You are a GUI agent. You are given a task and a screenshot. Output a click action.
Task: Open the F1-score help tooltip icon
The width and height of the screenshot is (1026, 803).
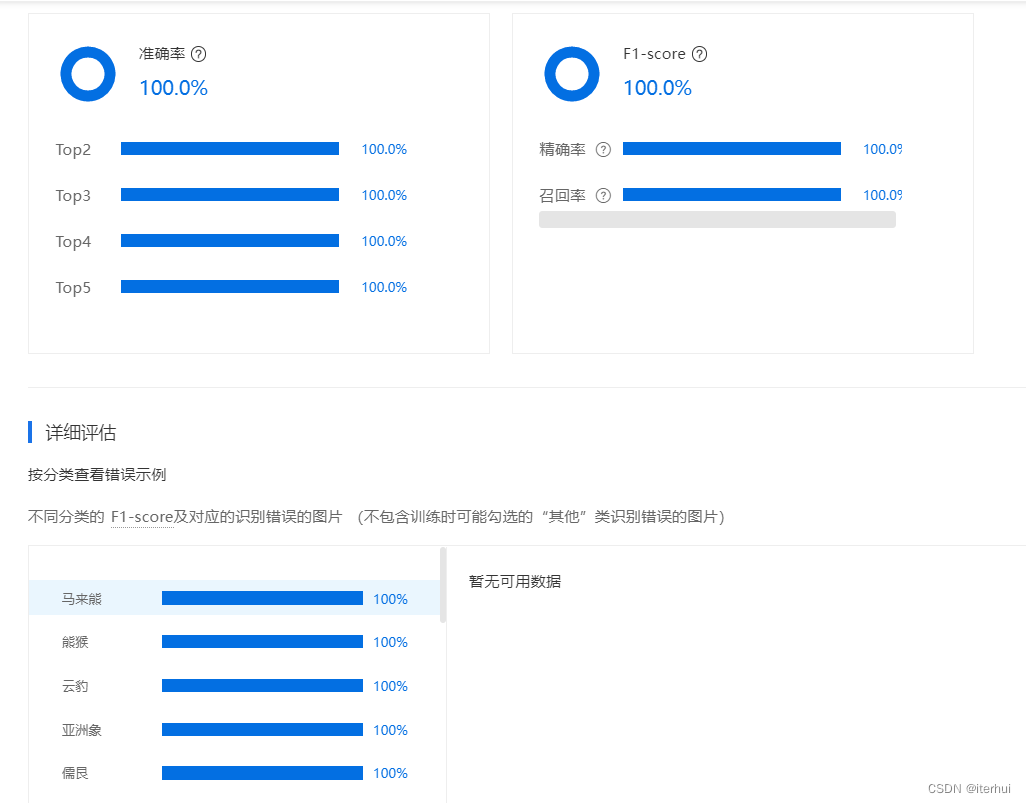pos(700,54)
